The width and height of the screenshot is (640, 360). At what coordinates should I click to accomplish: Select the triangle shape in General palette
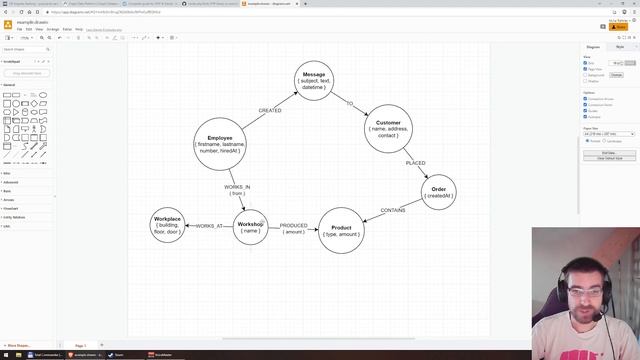click(16, 112)
